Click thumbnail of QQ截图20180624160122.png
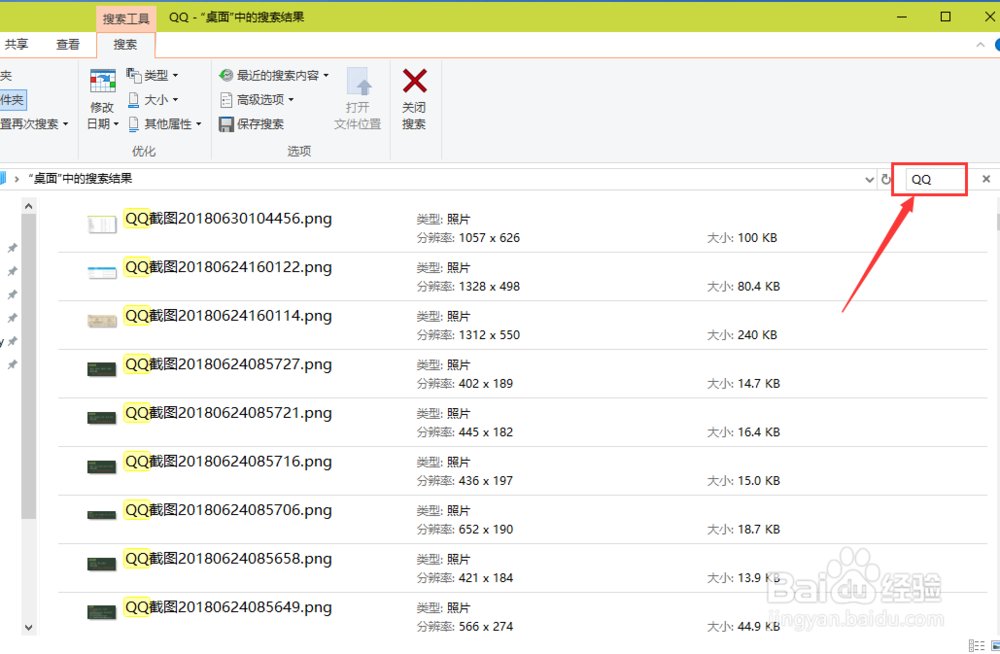Screen dimensions: 1000x654 pyautogui.click(x=102, y=272)
